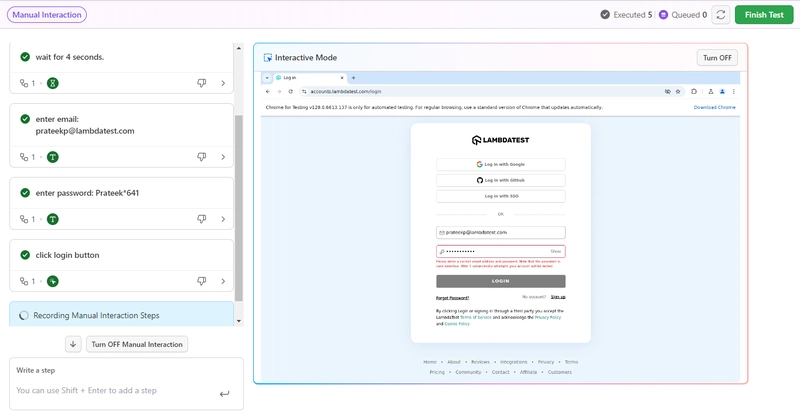Click the gray LOGIN button
The width and height of the screenshot is (800, 419).
click(501, 281)
